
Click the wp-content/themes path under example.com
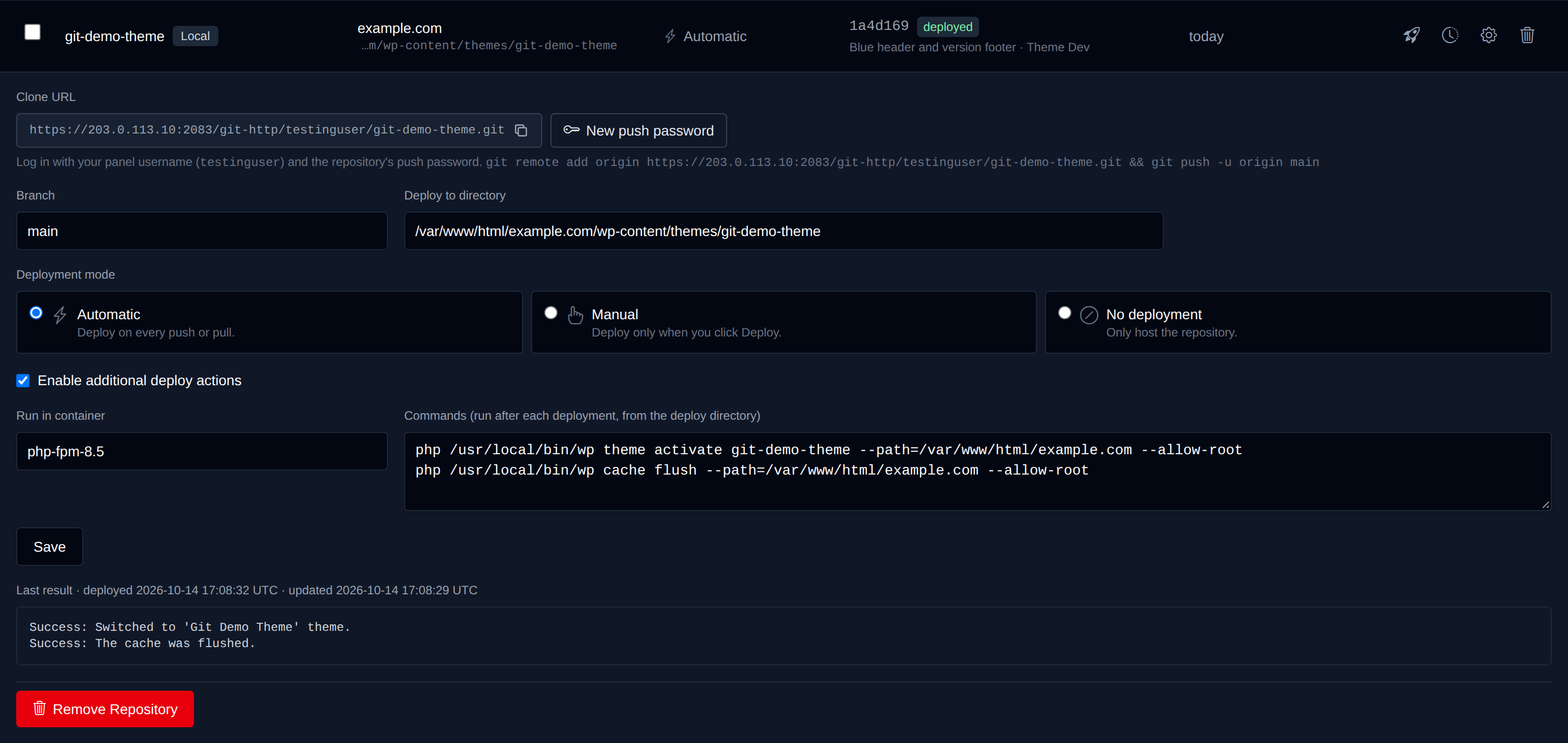(489, 46)
